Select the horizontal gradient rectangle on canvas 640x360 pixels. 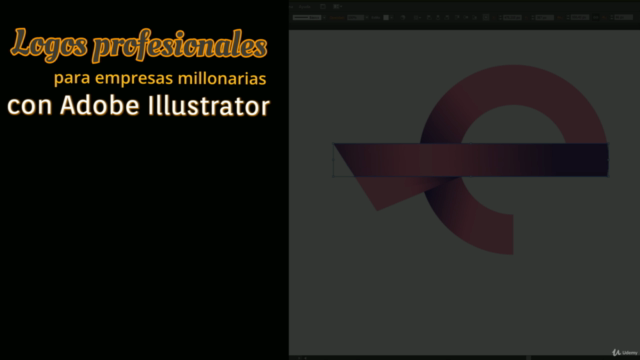[471, 160]
